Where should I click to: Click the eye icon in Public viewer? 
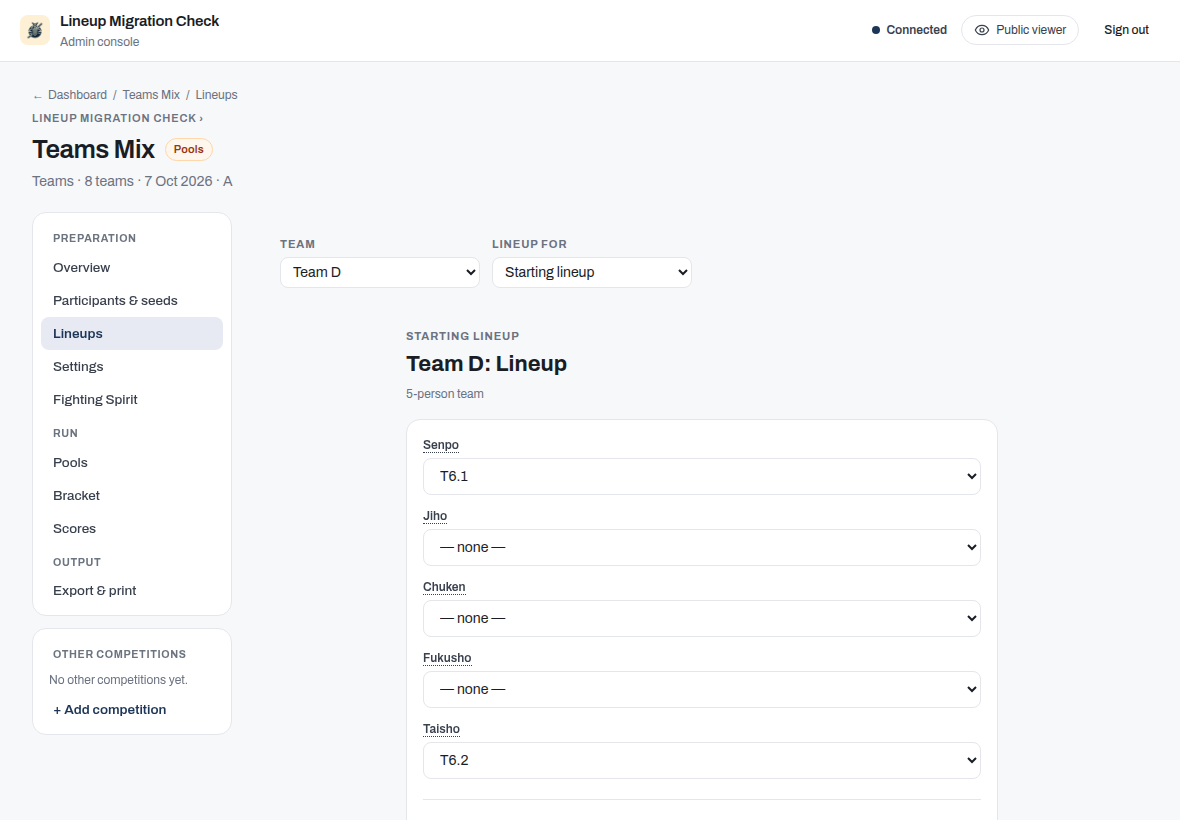981,30
